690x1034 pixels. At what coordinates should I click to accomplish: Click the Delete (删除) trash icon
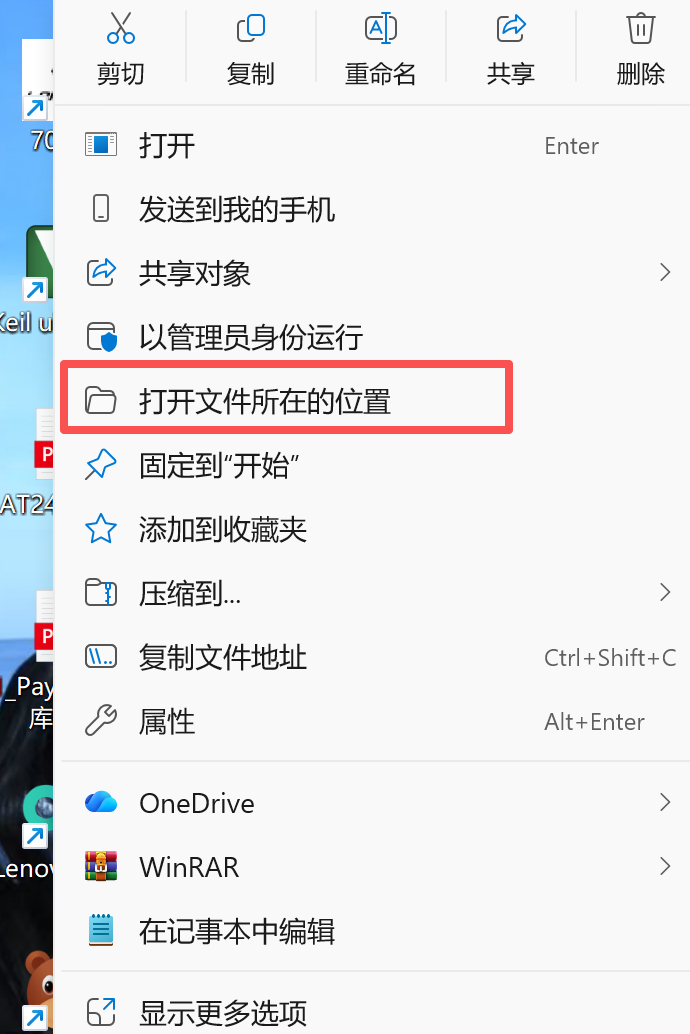pos(641,28)
